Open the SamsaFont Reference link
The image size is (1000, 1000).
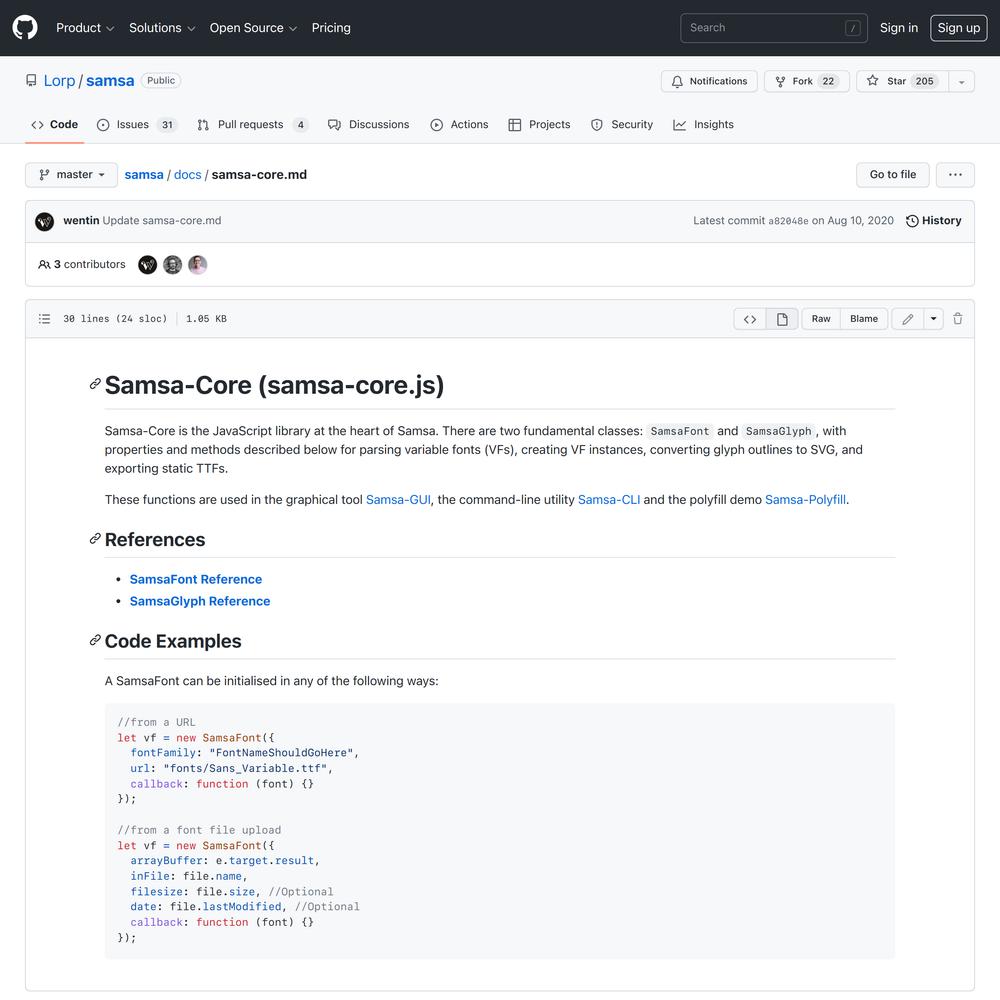(x=196, y=580)
